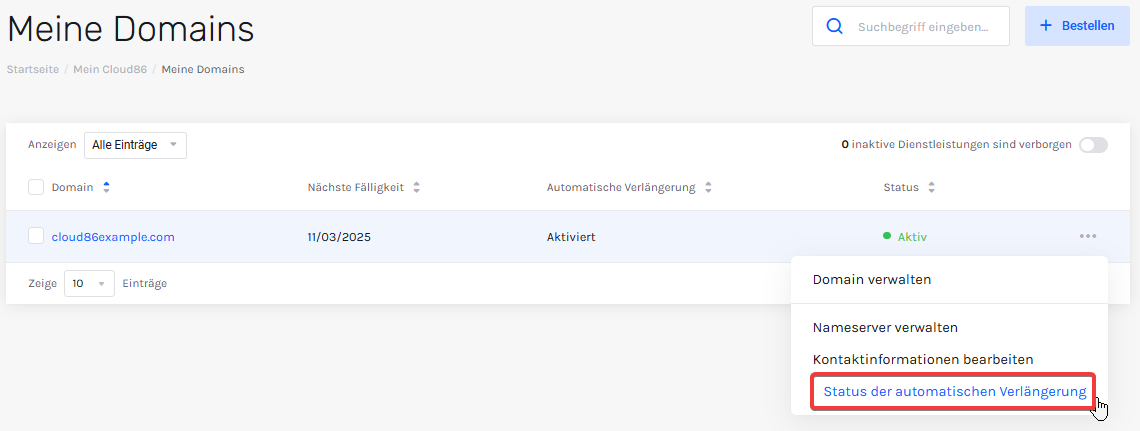1140x431 pixels.
Task: Select Status der automatischen Verlängerung menu item
Action: (x=954, y=392)
